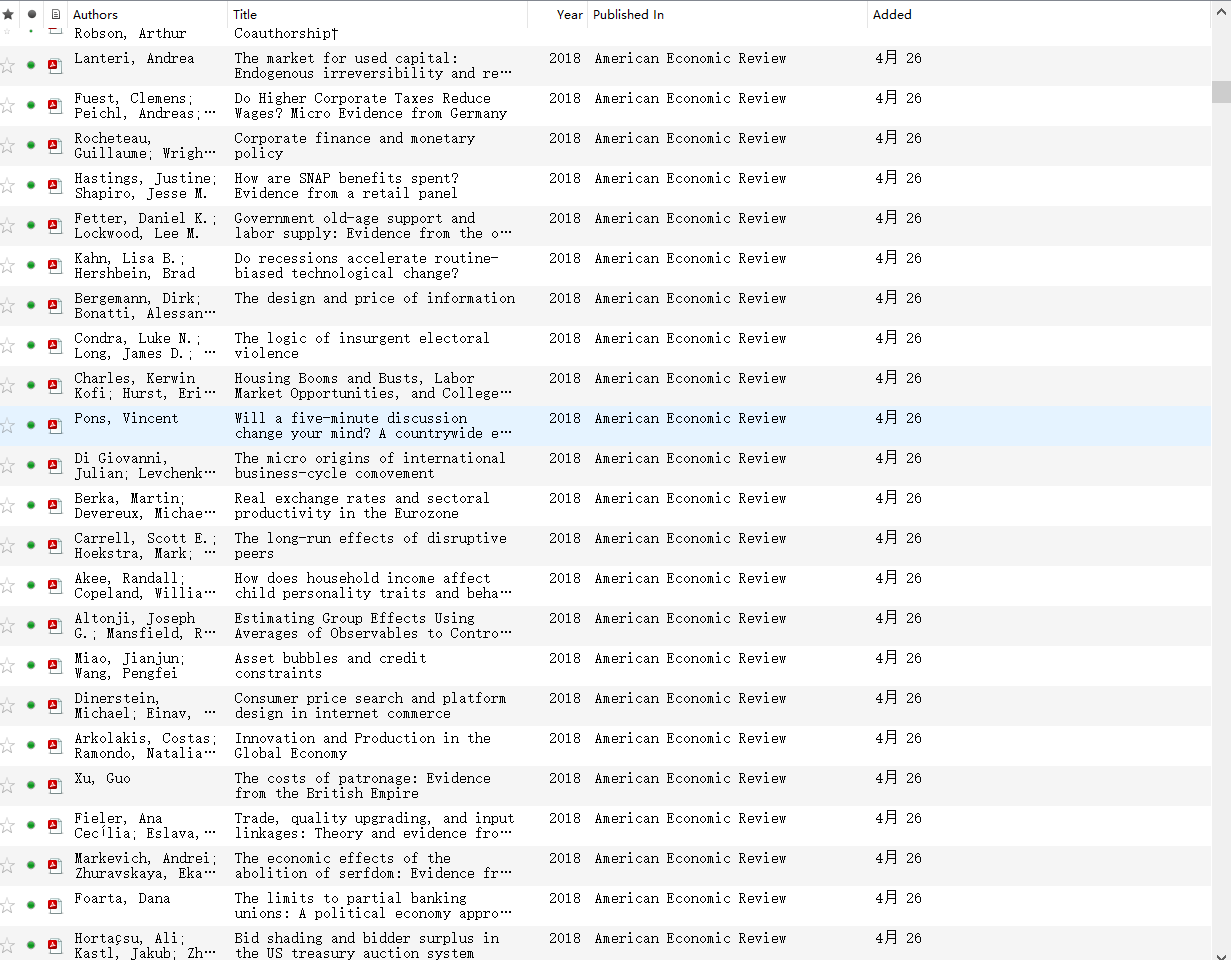Open PDF icon for Kahn, Lisa B. paper
This screenshot has width=1231, height=960.
coord(55,265)
